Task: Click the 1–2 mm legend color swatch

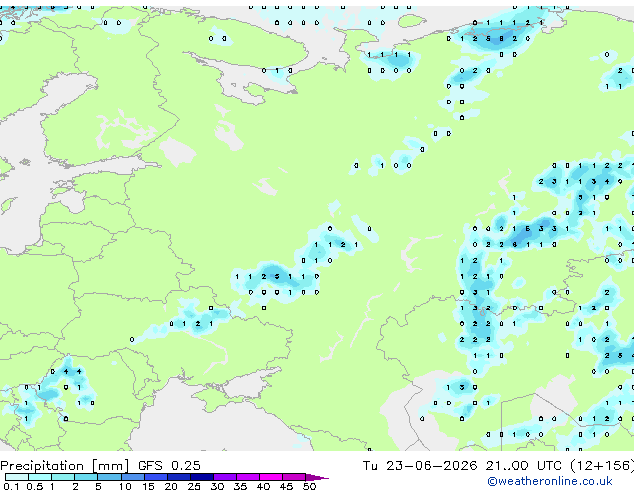Action: (x=63, y=477)
